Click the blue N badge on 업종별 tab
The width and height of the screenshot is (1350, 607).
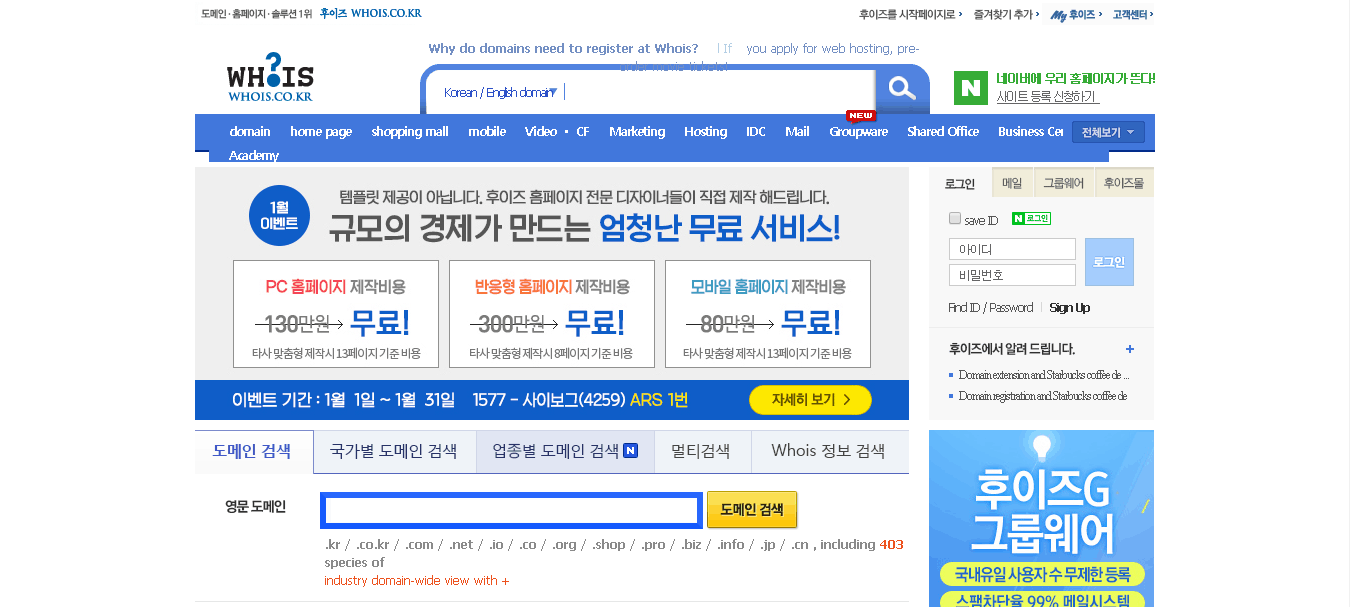pos(630,451)
